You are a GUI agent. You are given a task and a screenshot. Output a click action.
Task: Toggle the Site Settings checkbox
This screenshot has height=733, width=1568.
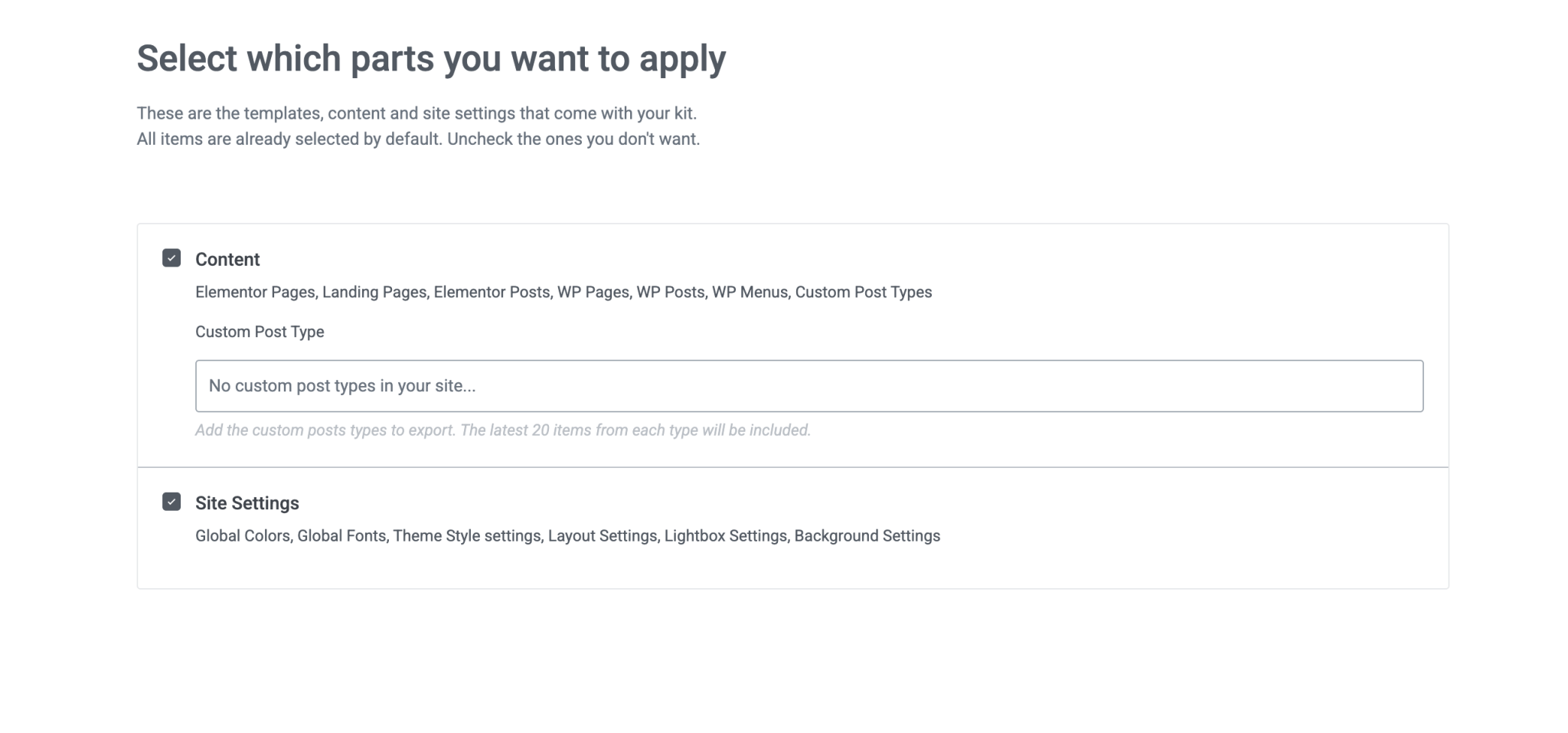pyautogui.click(x=171, y=502)
